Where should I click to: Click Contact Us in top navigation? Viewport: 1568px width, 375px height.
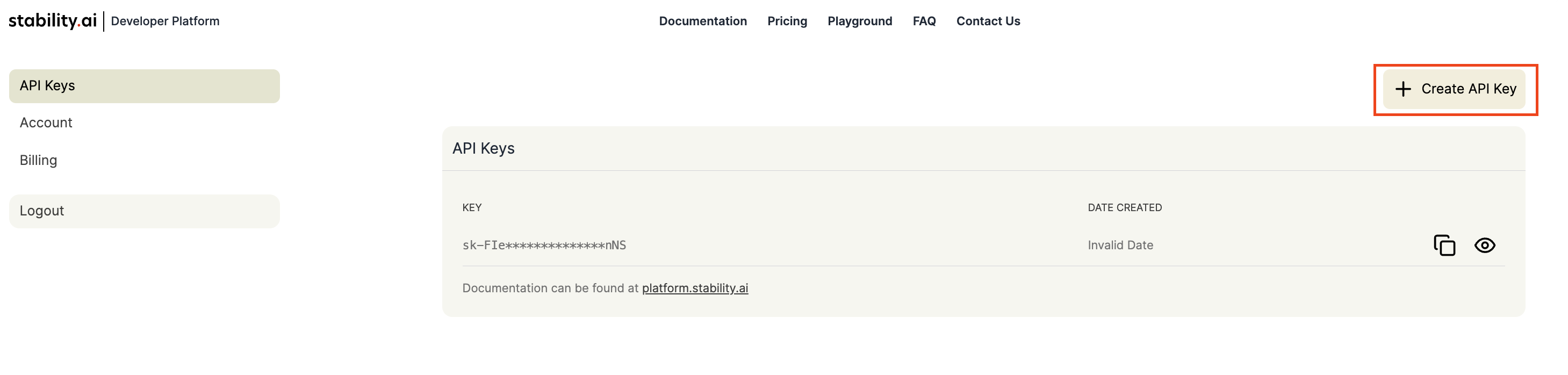pos(988,21)
